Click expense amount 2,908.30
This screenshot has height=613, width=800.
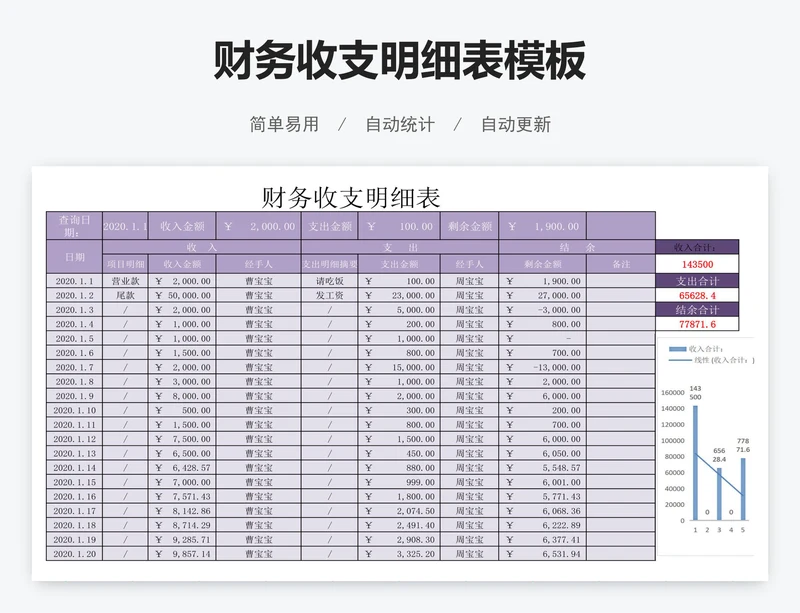[399, 540]
